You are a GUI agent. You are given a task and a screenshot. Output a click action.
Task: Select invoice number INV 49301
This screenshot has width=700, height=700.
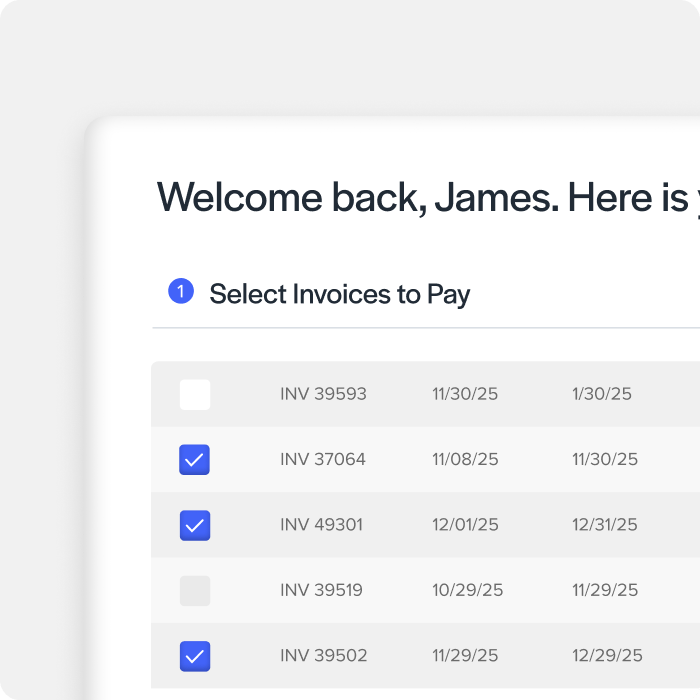pyautogui.click(x=321, y=525)
